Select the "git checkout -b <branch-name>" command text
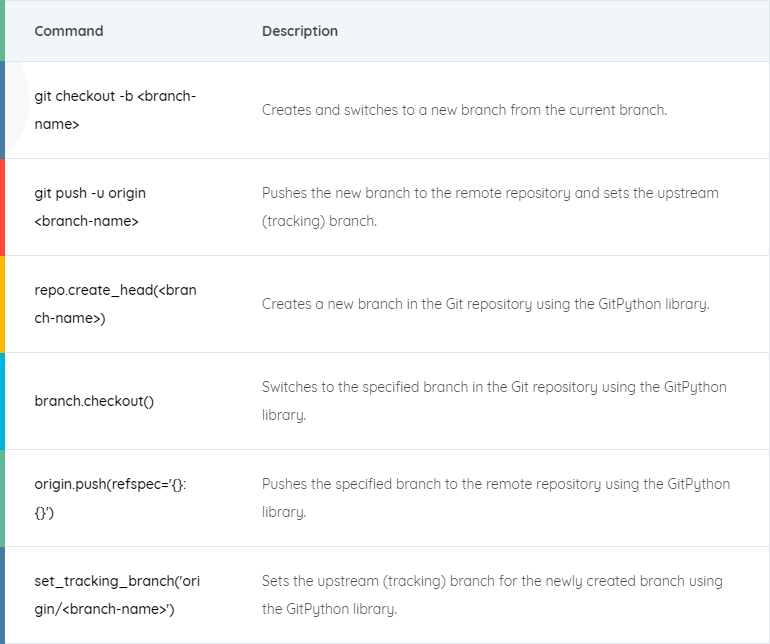This screenshot has height=644, width=770. [115, 110]
